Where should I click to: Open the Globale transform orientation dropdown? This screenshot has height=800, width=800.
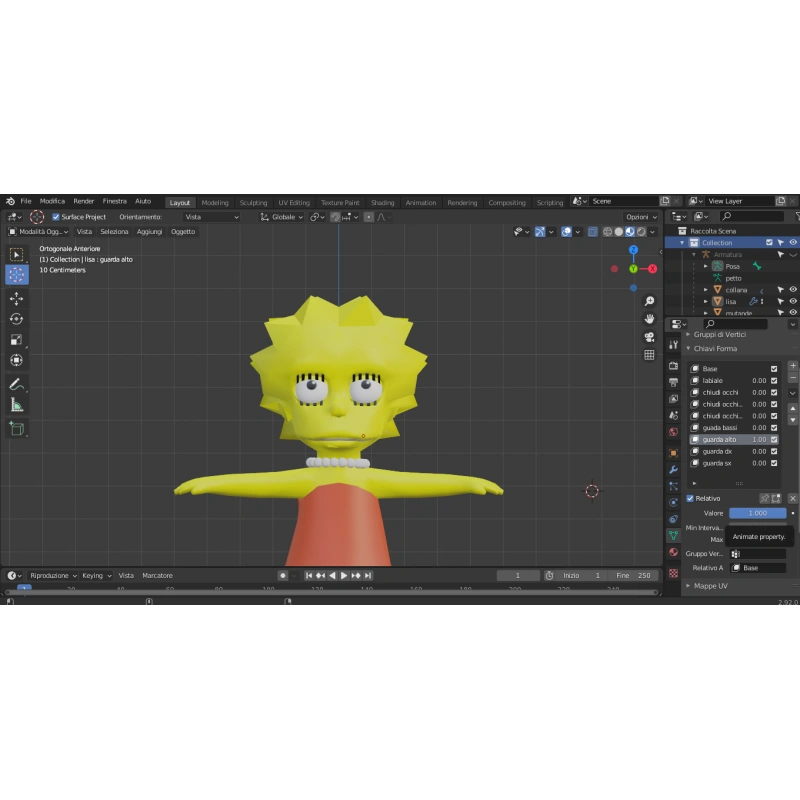[282, 217]
